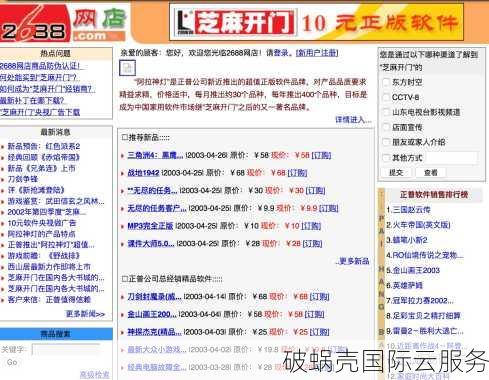Open news item 经典回顾《赤焰帝国》

[44, 157]
